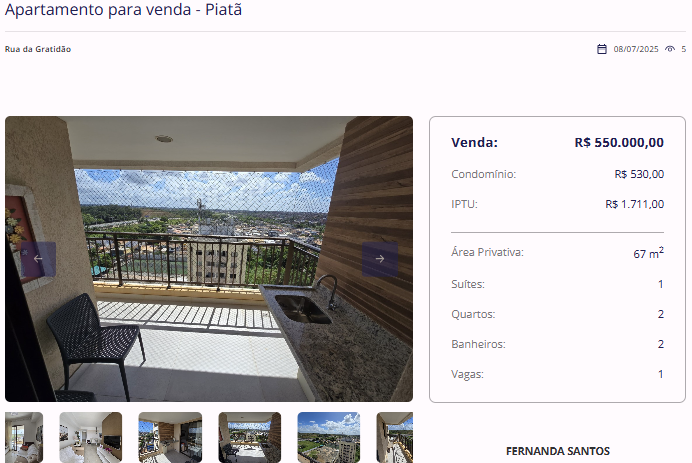This screenshot has width=692, height=463.
Task: Click the Condomínio value R$ 530,00
Action: tap(639, 174)
